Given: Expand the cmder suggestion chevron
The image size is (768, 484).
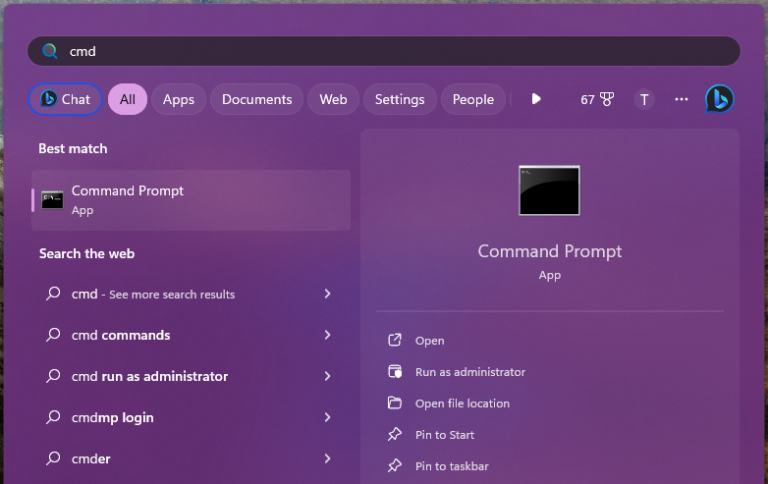Looking at the screenshot, I should pos(327,459).
